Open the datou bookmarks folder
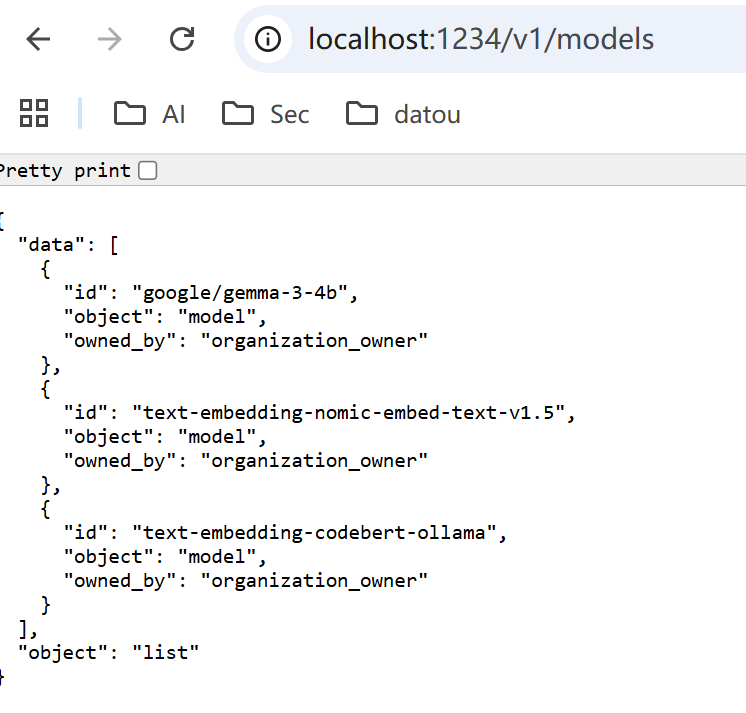746x713 pixels. pyautogui.click(x=403, y=114)
